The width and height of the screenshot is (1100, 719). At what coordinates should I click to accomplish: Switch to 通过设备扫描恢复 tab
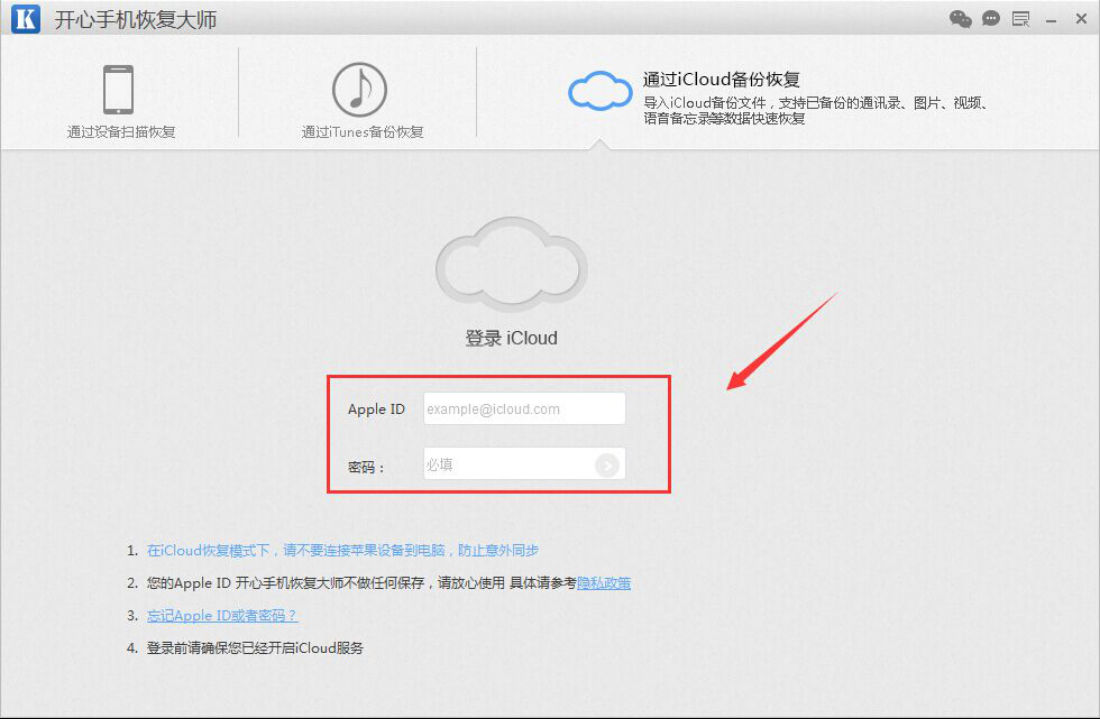tap(121, 132)
